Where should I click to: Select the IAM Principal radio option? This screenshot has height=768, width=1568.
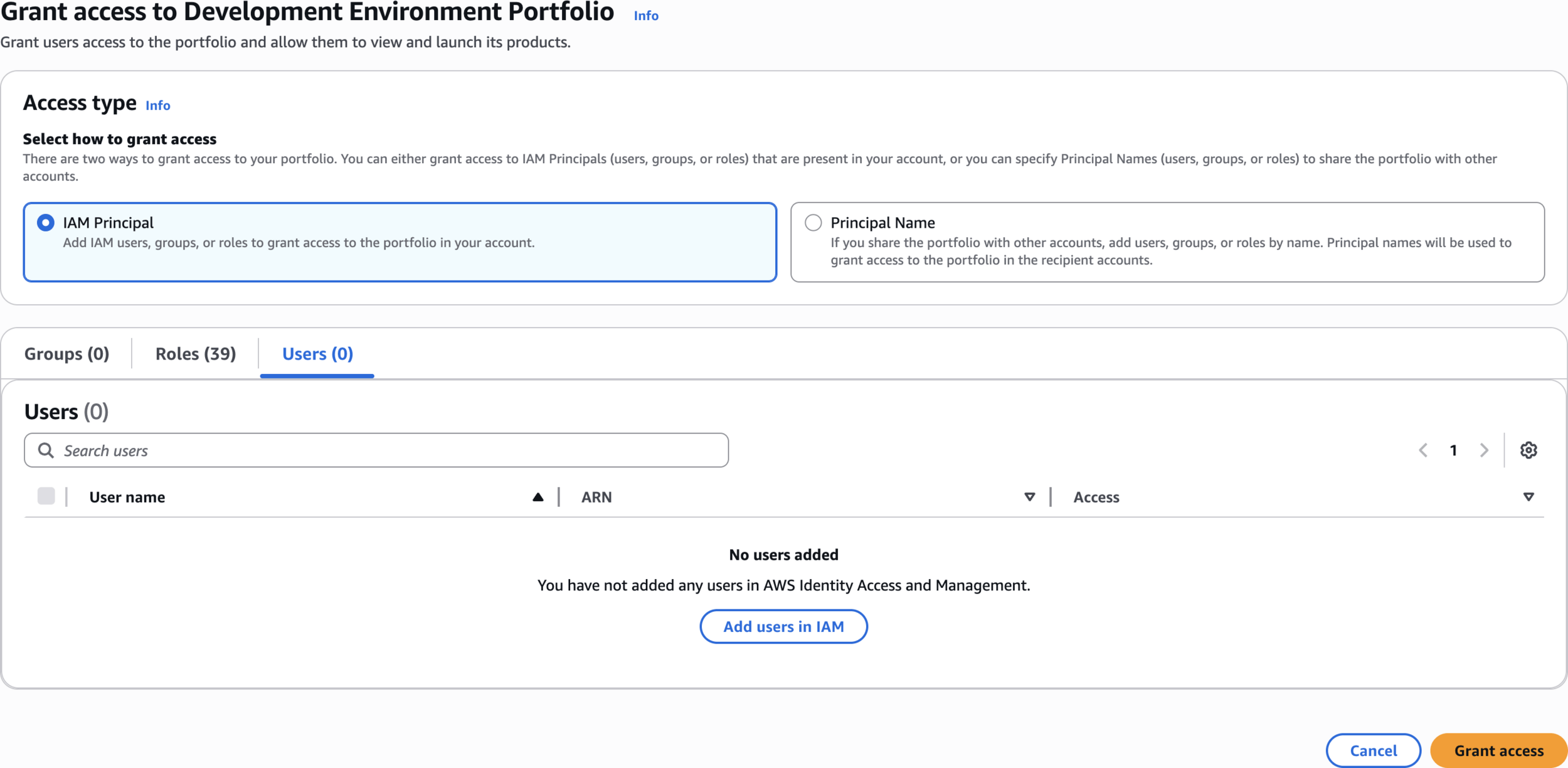pos(46,223)
